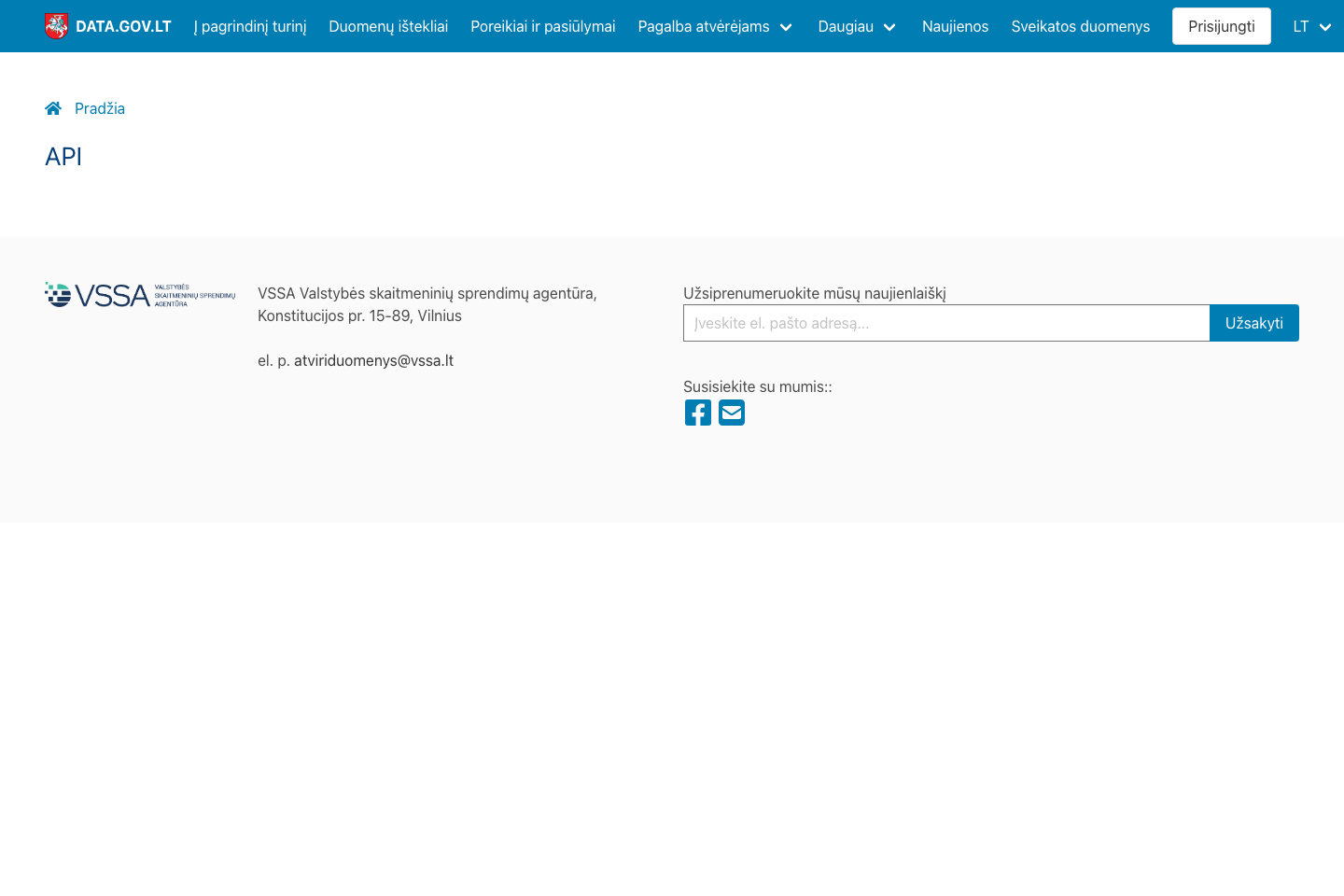Viewport: 1344px width, 896px height.
Task: Click the Prisijungti login button
Action: (1221, 26)
